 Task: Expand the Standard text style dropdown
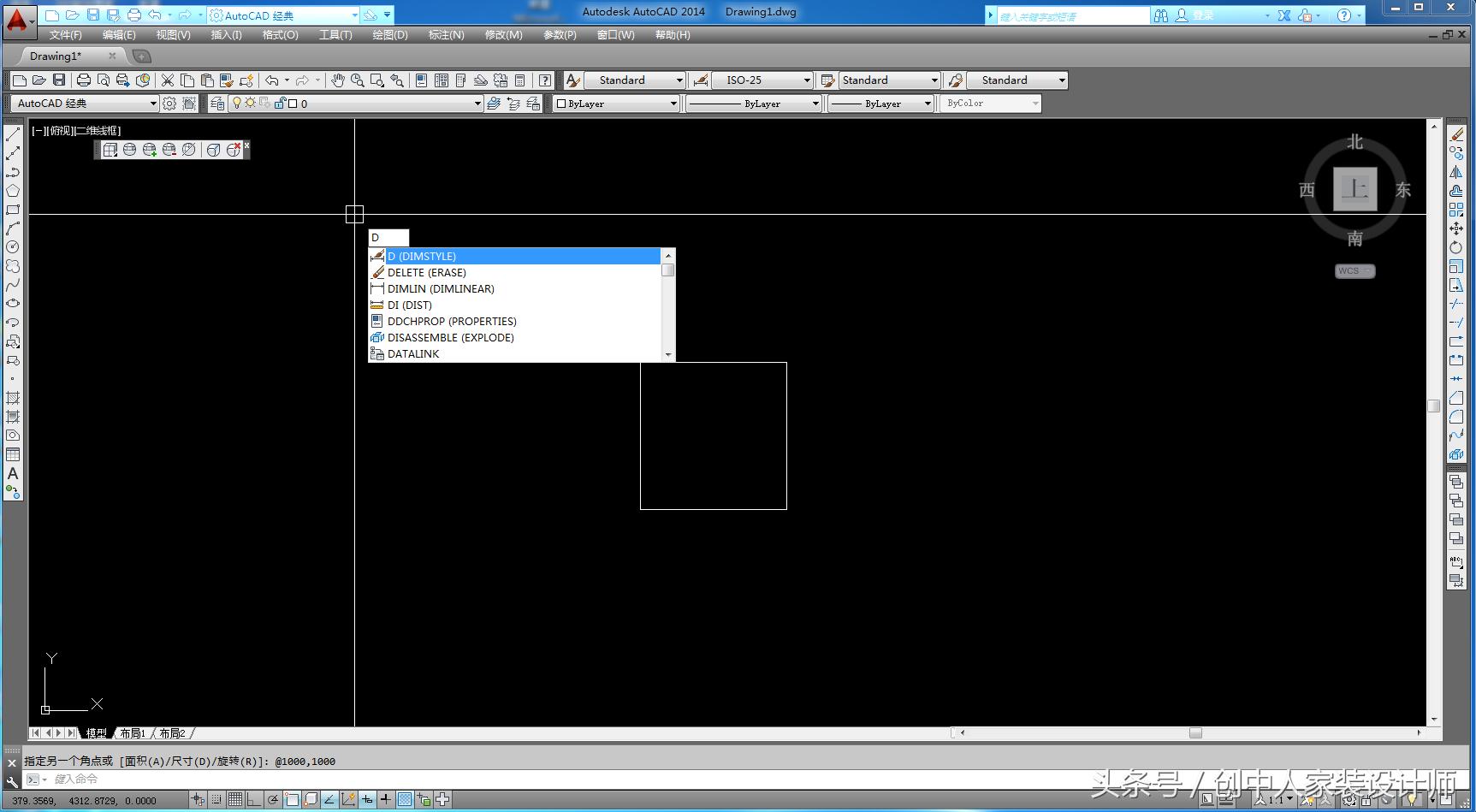point(637,80)
